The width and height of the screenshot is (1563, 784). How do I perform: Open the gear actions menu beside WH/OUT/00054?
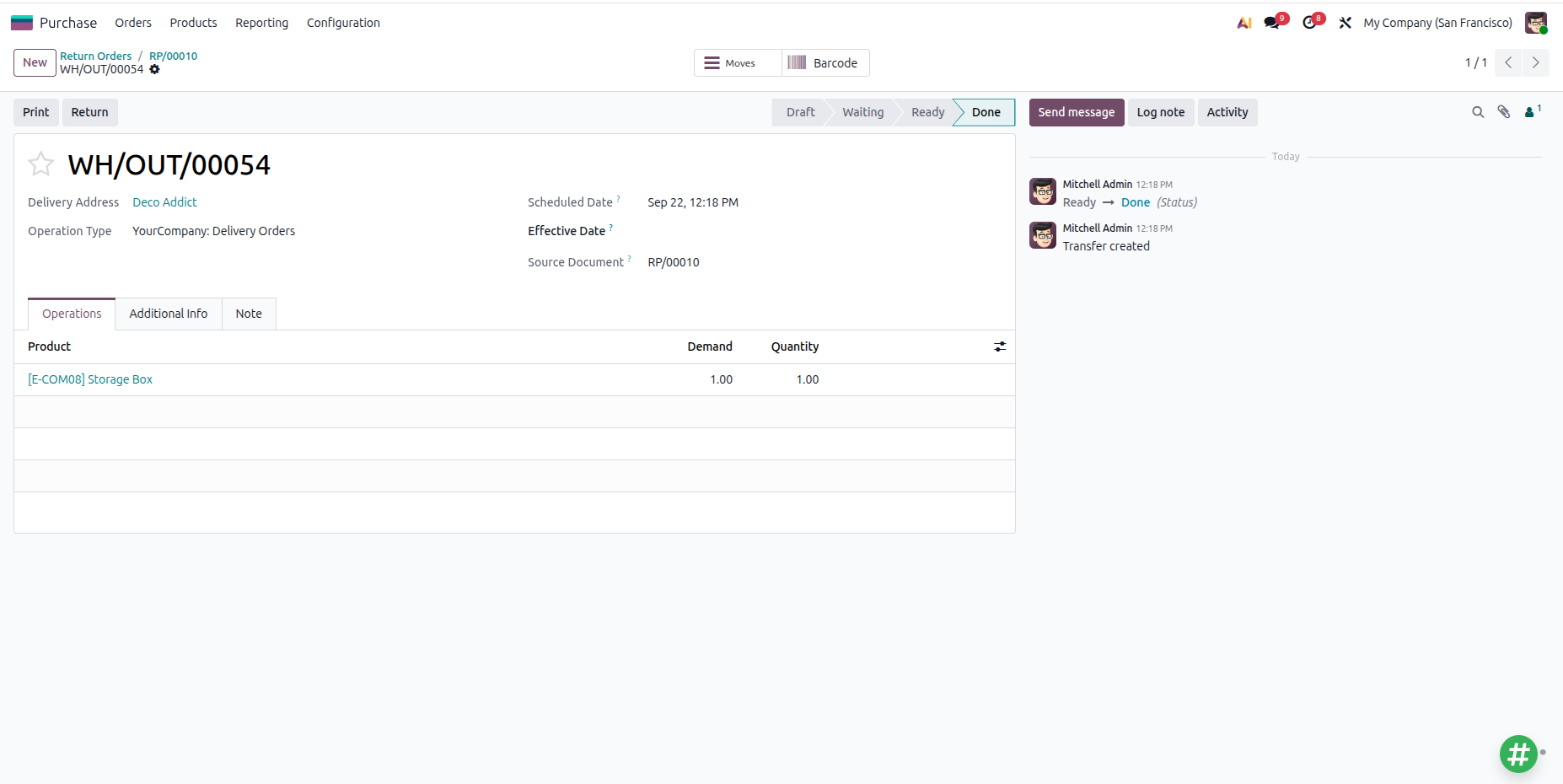click(154, 69)
